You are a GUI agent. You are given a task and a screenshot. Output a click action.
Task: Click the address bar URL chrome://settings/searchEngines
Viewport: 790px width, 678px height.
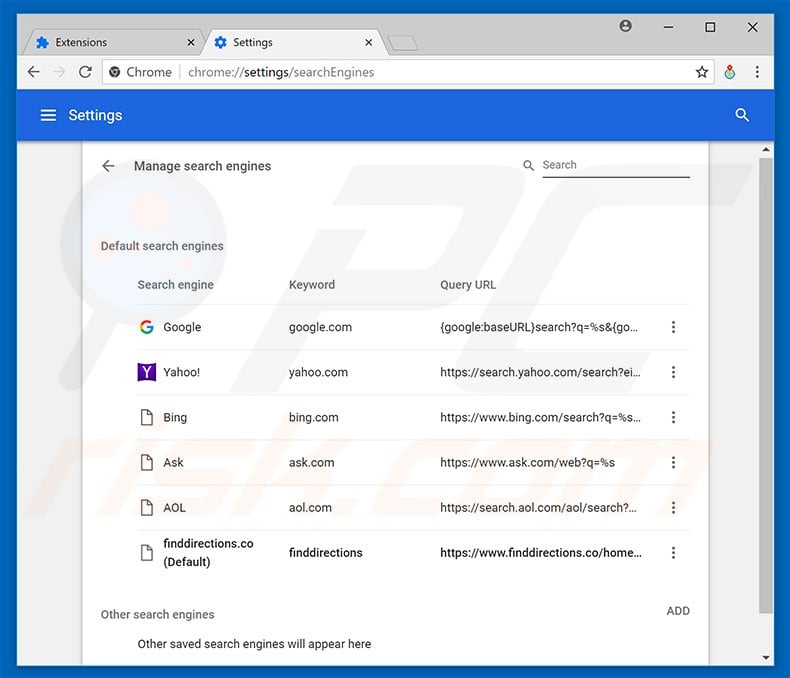[x=281, y=72]
